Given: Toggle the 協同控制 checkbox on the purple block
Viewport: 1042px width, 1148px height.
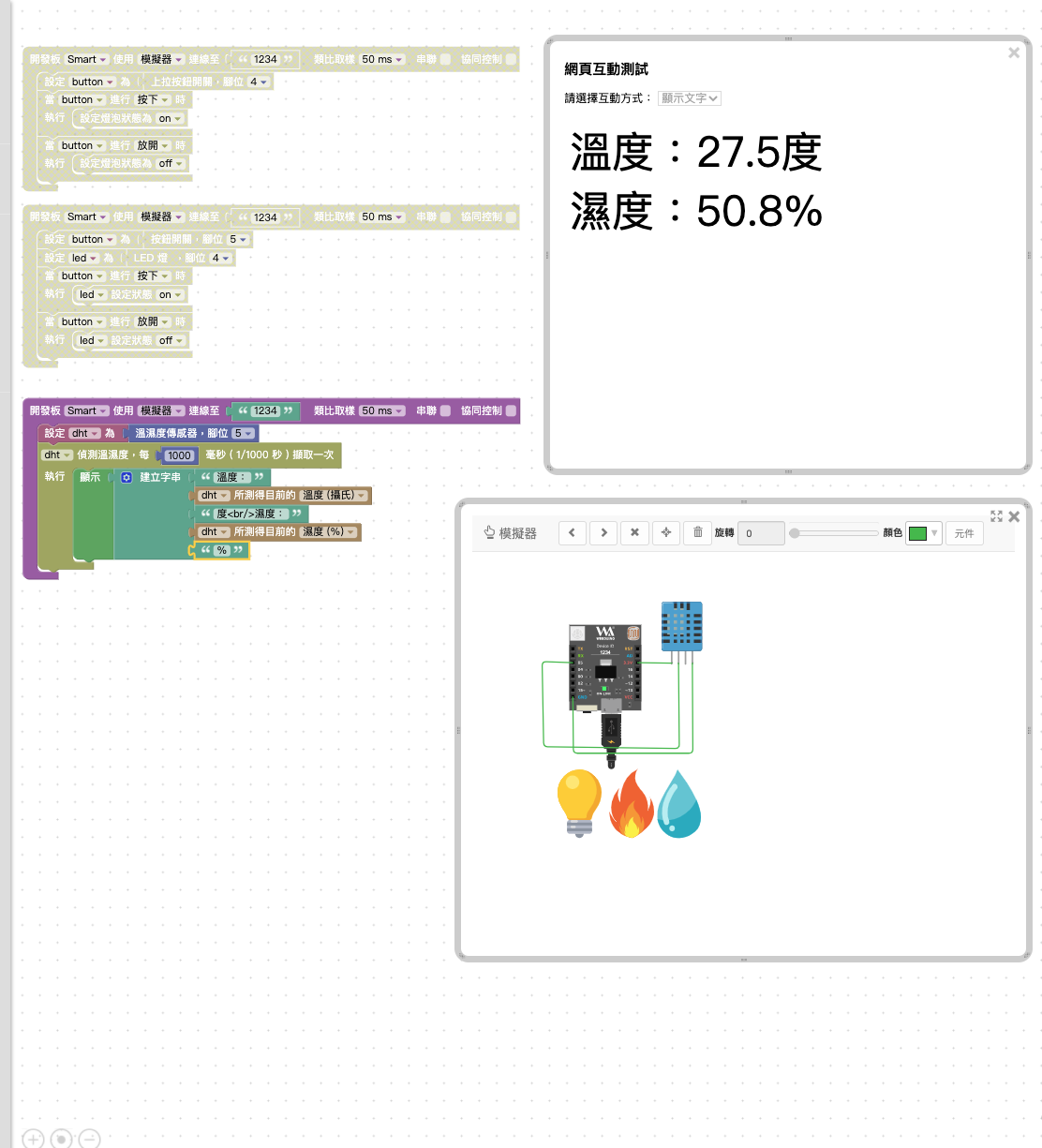Looking at the screenshot, I should (x=511, y=411).
